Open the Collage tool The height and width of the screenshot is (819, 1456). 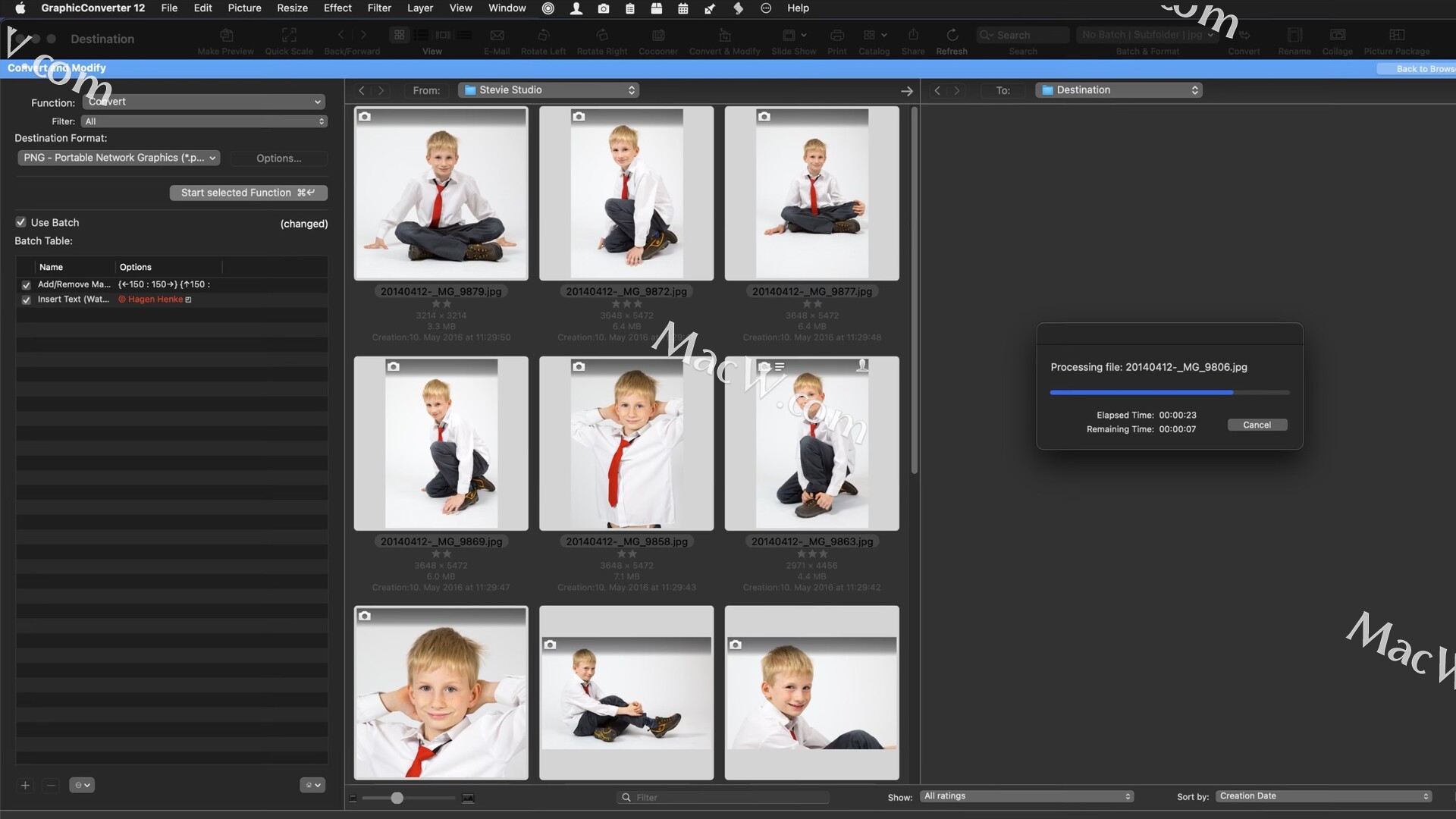click(1338, 35)
